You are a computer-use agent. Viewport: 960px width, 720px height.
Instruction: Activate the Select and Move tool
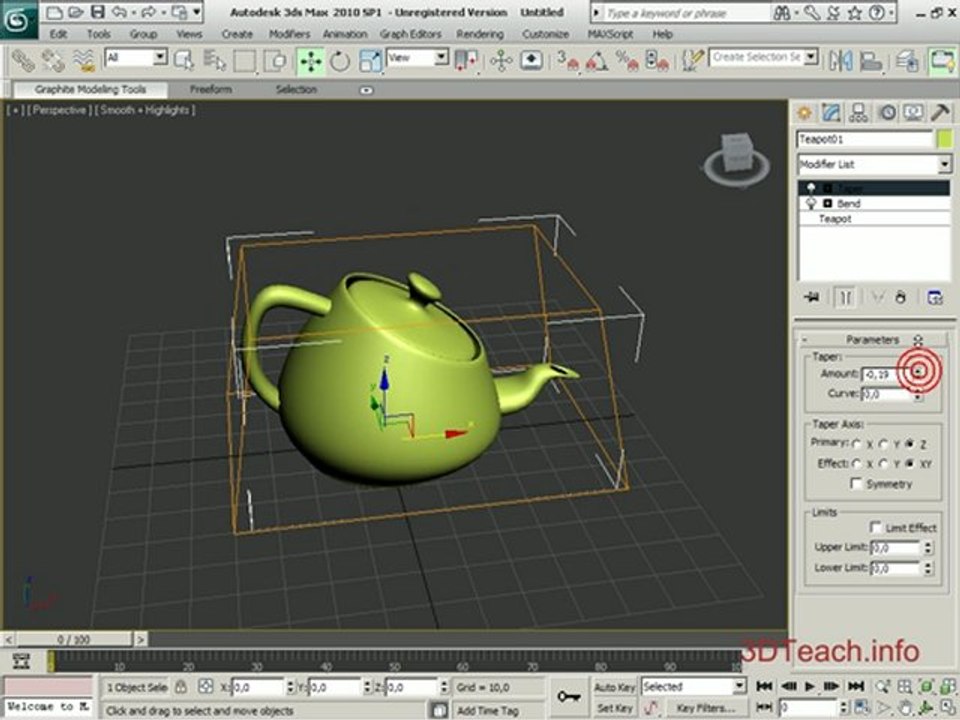click(310, 61)
